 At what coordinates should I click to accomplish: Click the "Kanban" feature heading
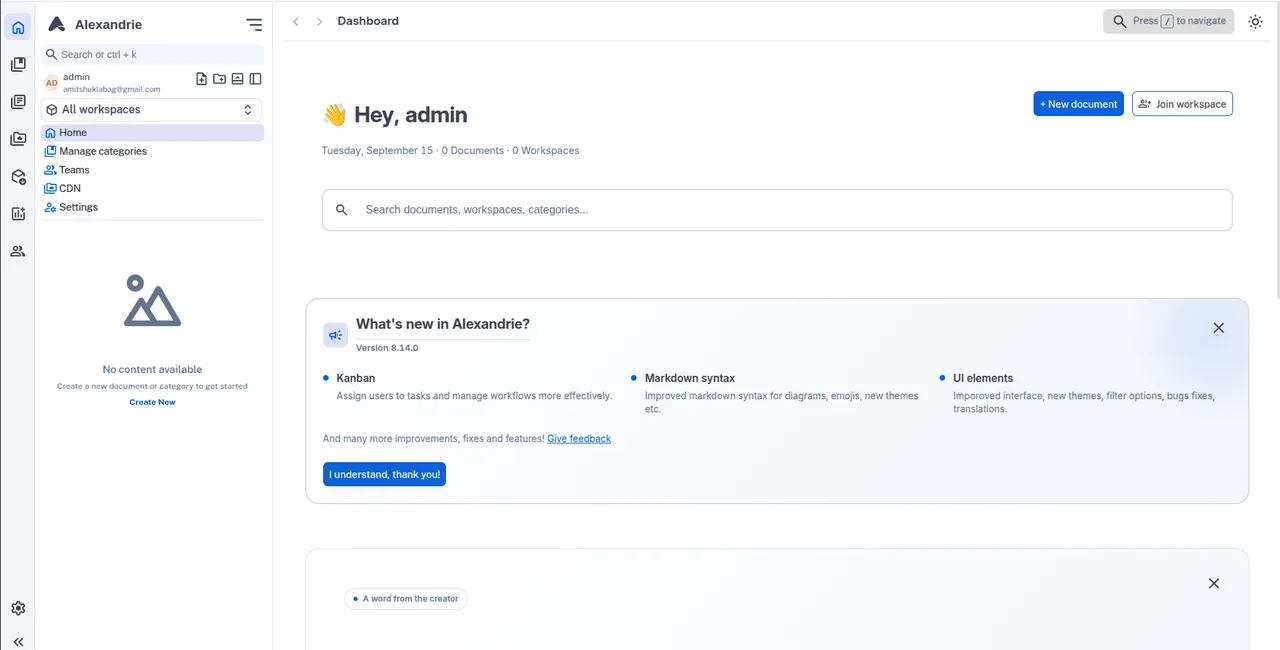(x=356, y=378)
